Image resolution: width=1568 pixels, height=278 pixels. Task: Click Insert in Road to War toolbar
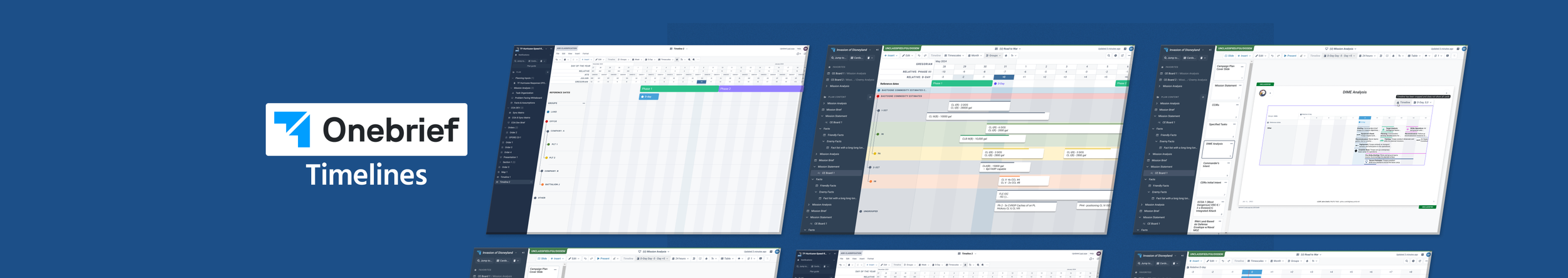click(891, 55)
